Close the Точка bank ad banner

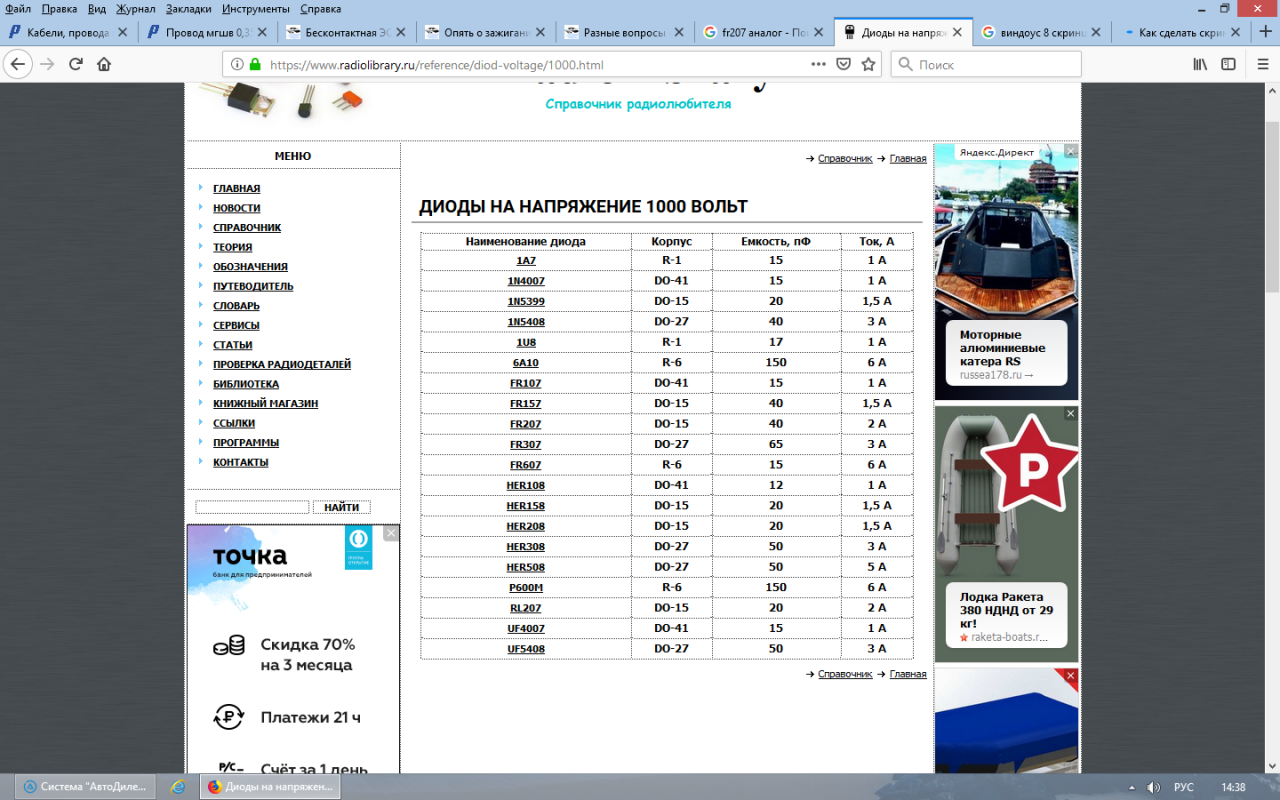[390, 534]
